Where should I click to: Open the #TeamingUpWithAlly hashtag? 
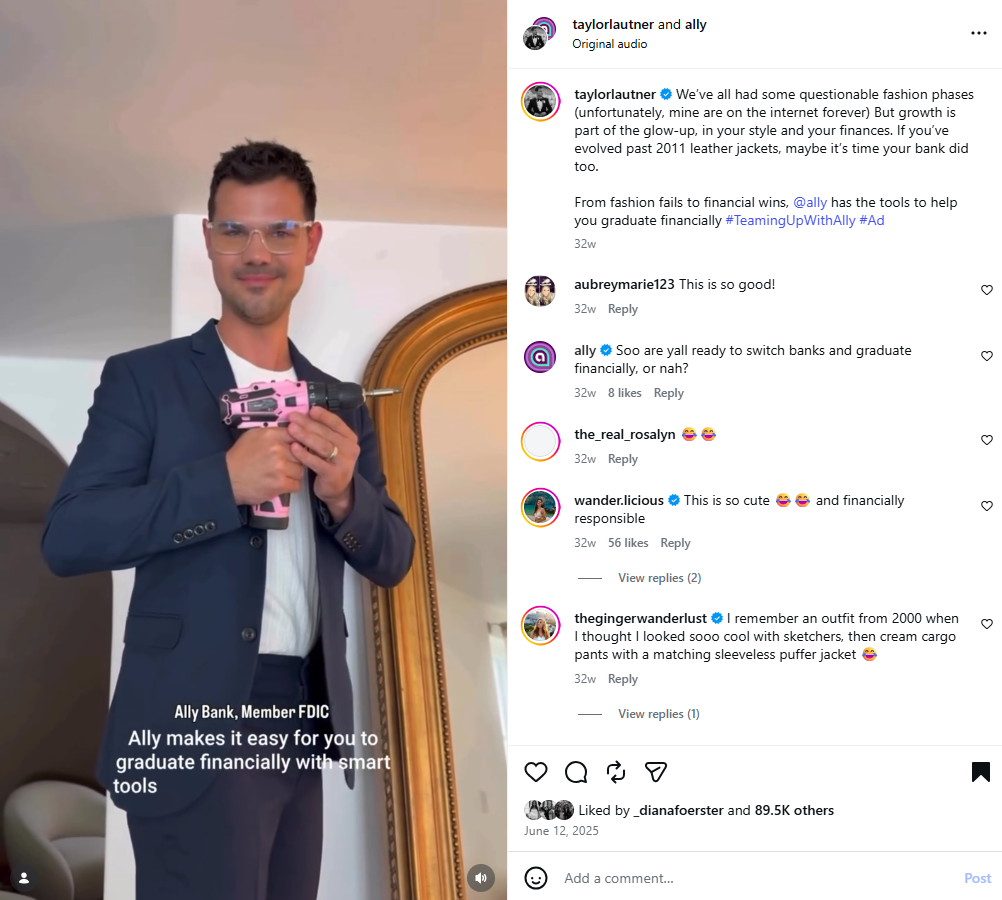click(790, 221)
